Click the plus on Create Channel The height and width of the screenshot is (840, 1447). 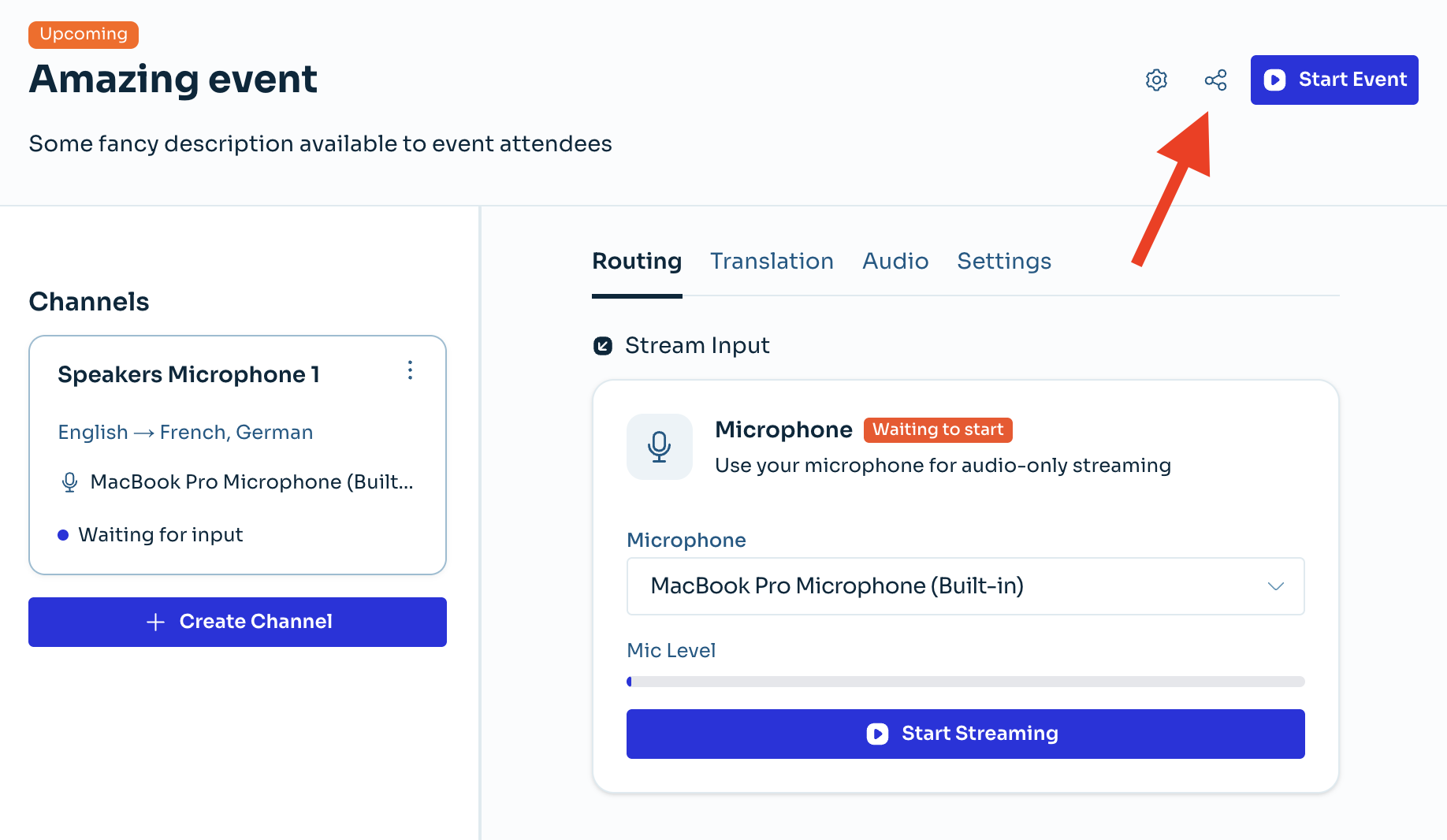155,622
